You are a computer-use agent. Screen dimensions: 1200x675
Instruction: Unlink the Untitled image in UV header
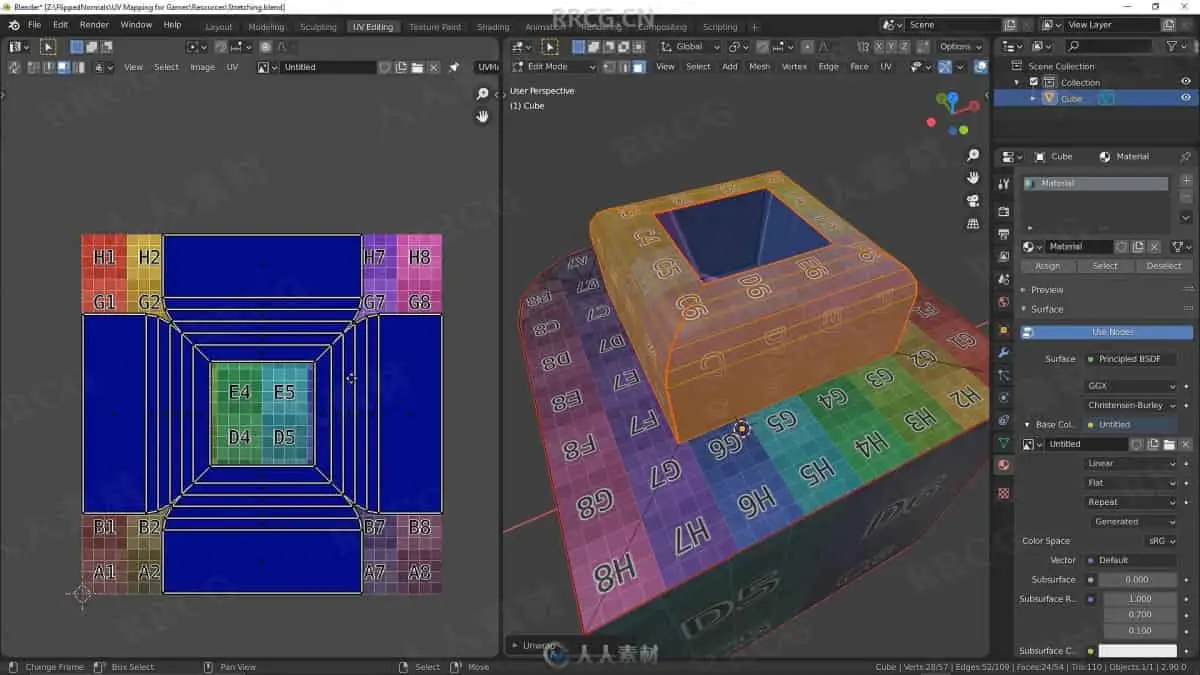pos(433,67)
